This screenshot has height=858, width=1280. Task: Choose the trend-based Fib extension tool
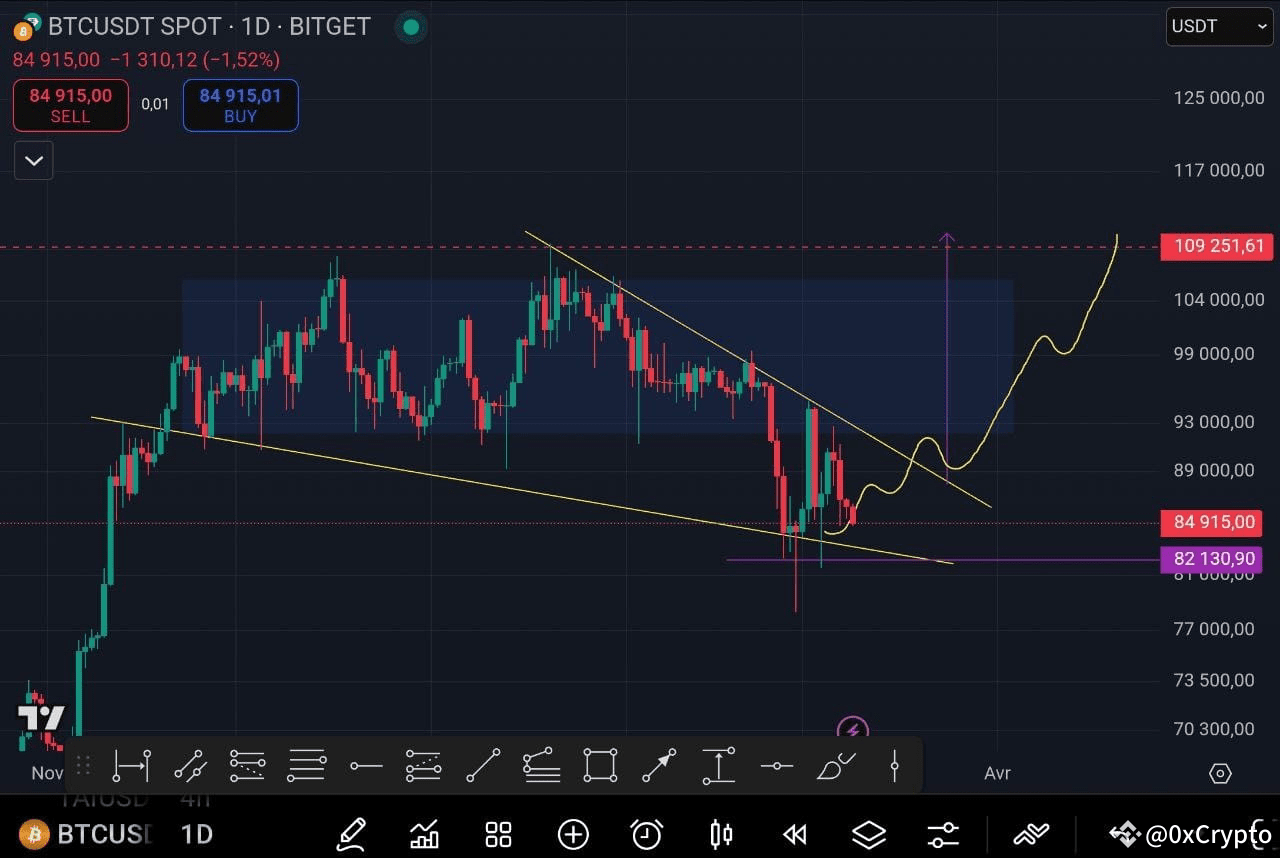coord(424,766)
